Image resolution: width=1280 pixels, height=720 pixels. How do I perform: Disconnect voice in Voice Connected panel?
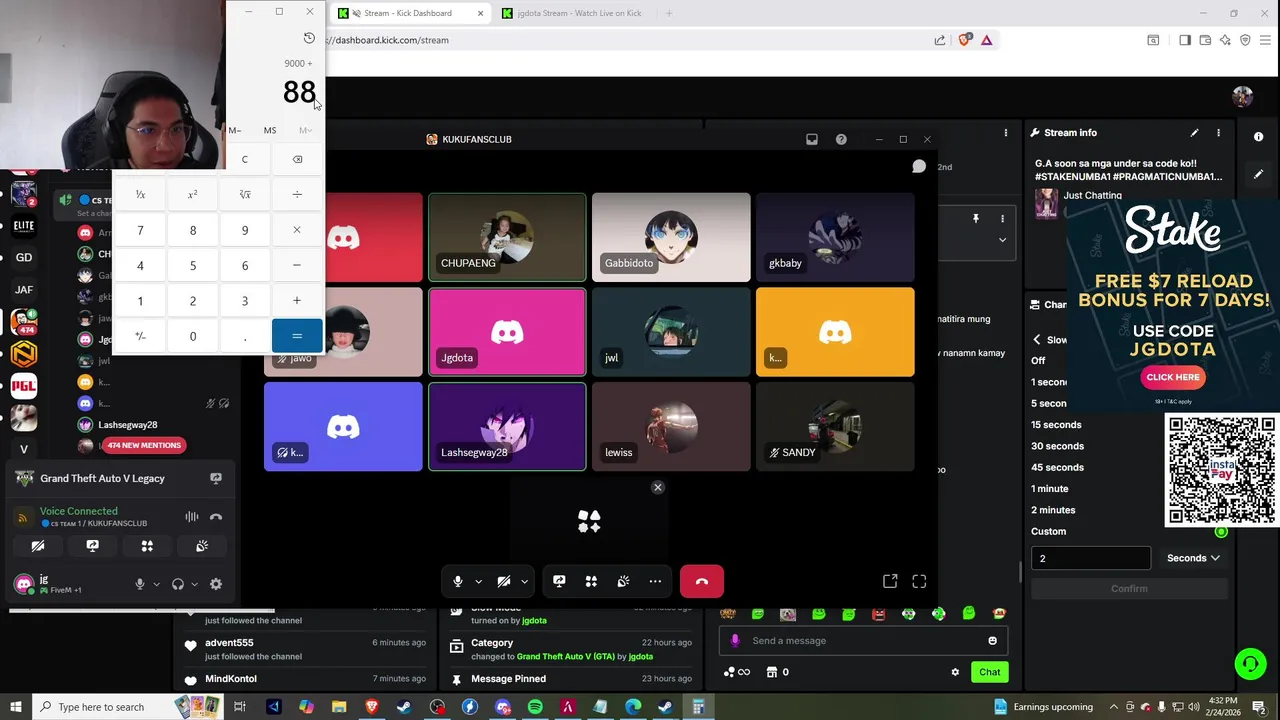(x=216, y=517)
